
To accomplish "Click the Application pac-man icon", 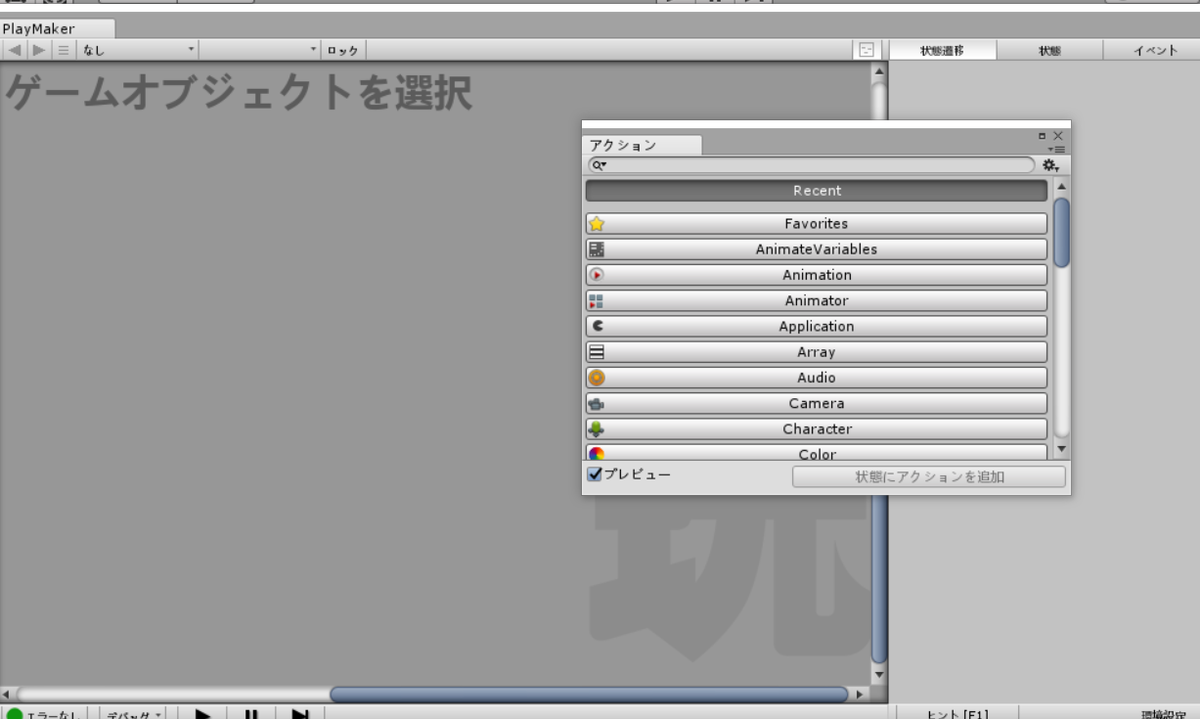I will [597, 326].
